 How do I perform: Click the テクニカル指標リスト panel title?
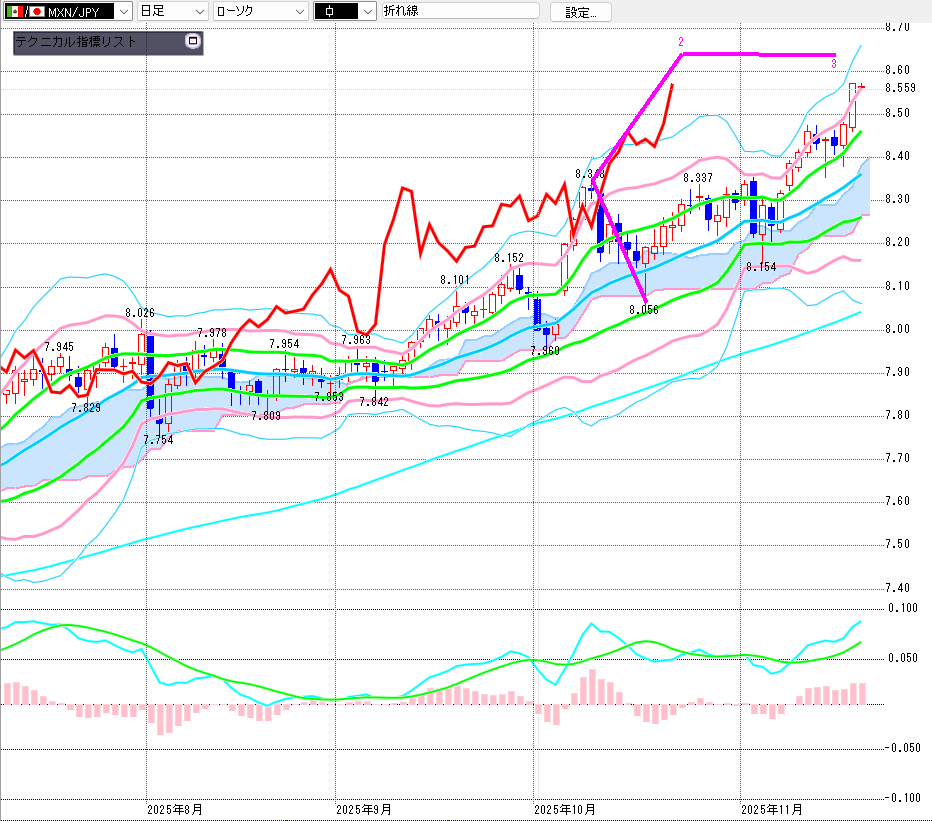(x=75, y=43)
